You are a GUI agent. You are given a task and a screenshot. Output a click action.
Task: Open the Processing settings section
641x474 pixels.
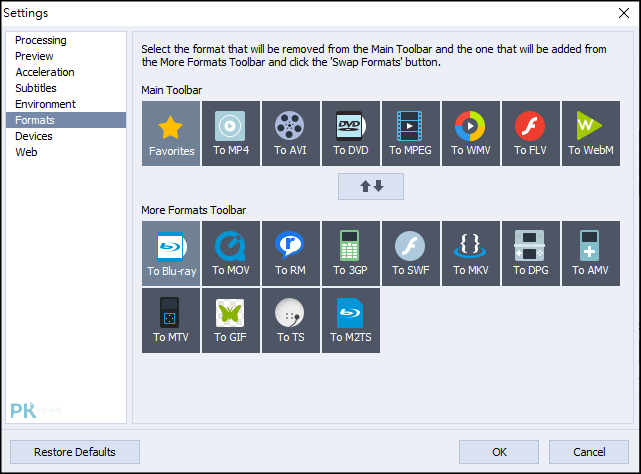66,40
